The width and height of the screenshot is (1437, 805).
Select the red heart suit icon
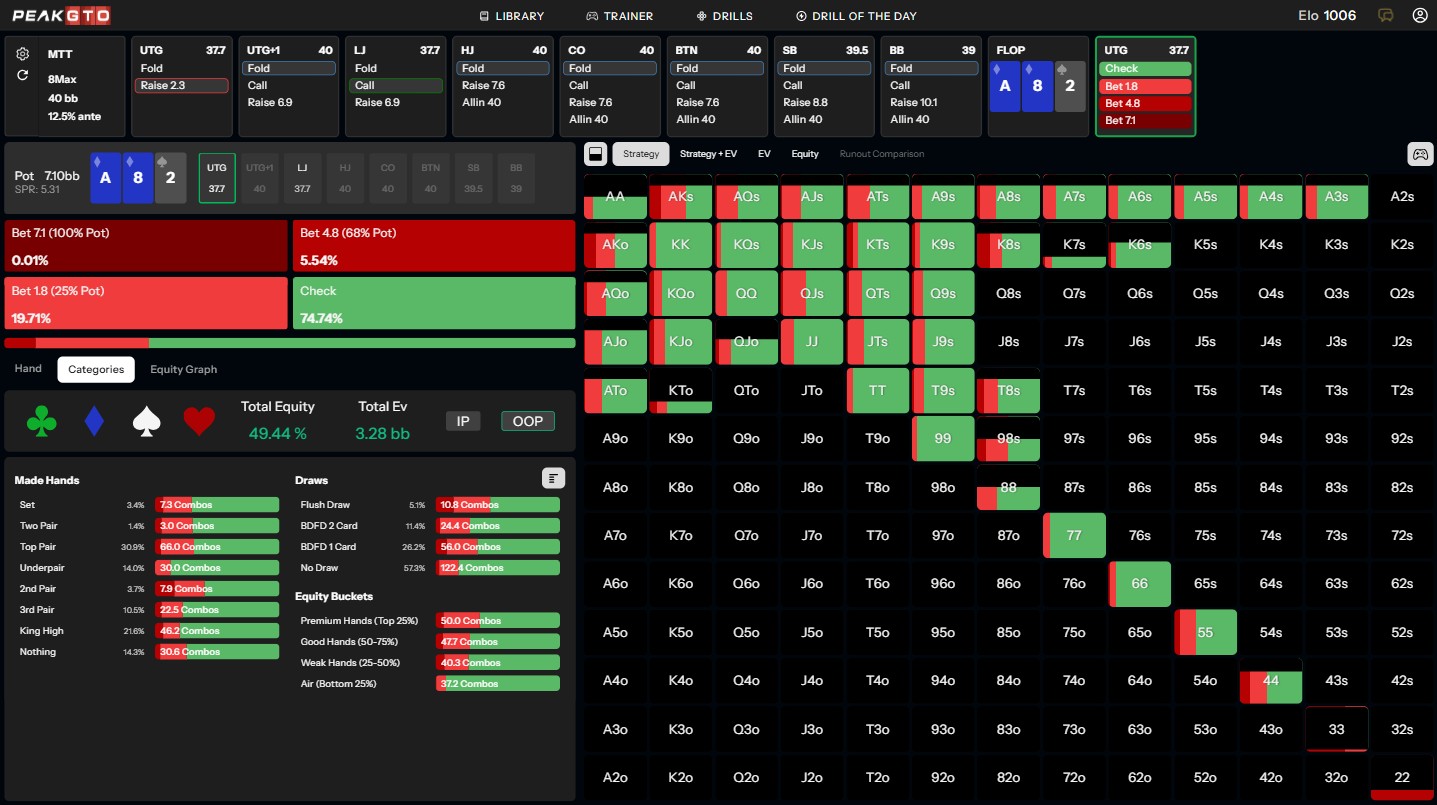199,422
